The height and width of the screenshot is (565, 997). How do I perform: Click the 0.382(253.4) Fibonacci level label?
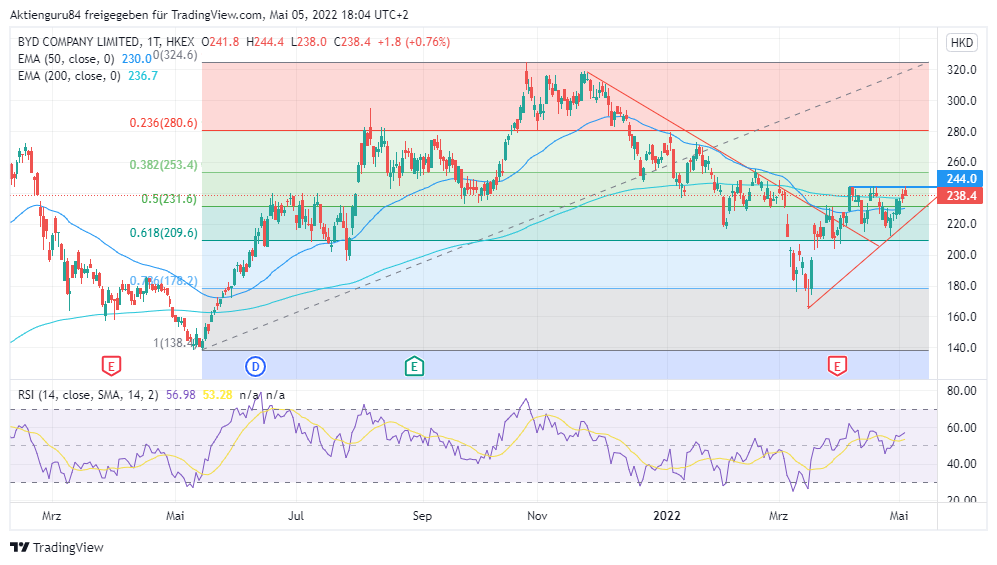point(163,165)
